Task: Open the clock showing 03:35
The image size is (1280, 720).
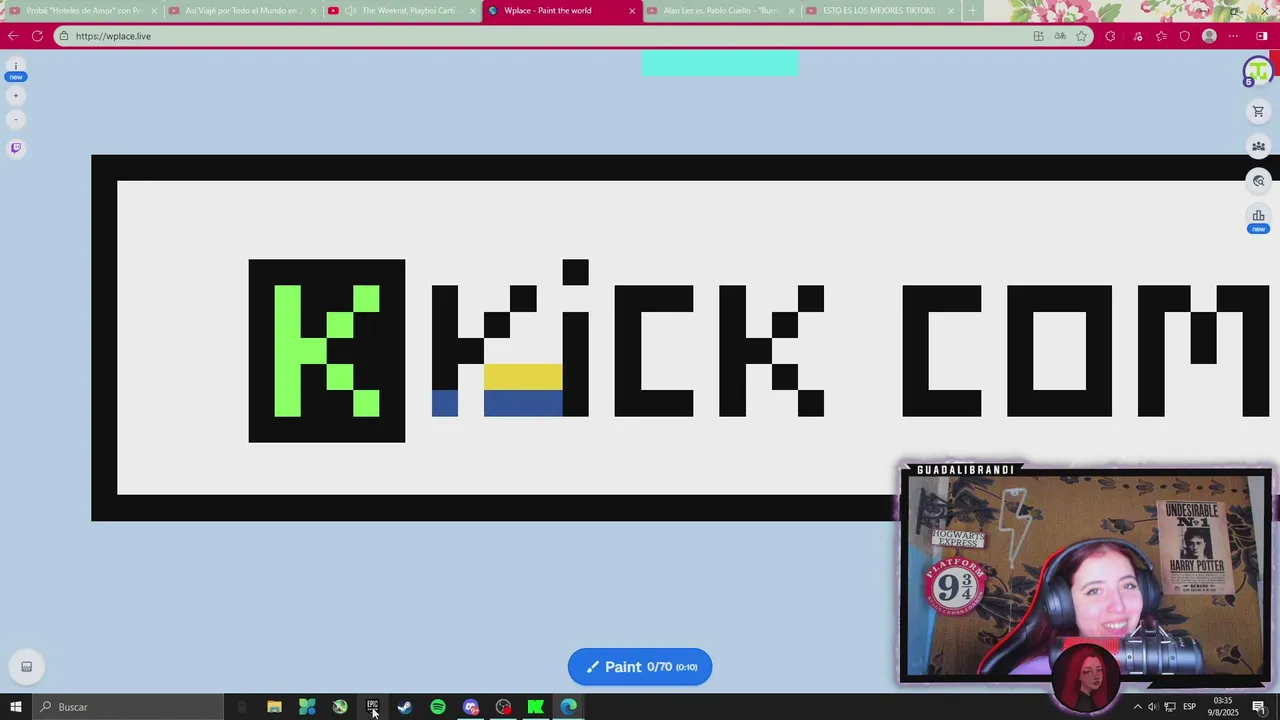Action: (1222, 707)
